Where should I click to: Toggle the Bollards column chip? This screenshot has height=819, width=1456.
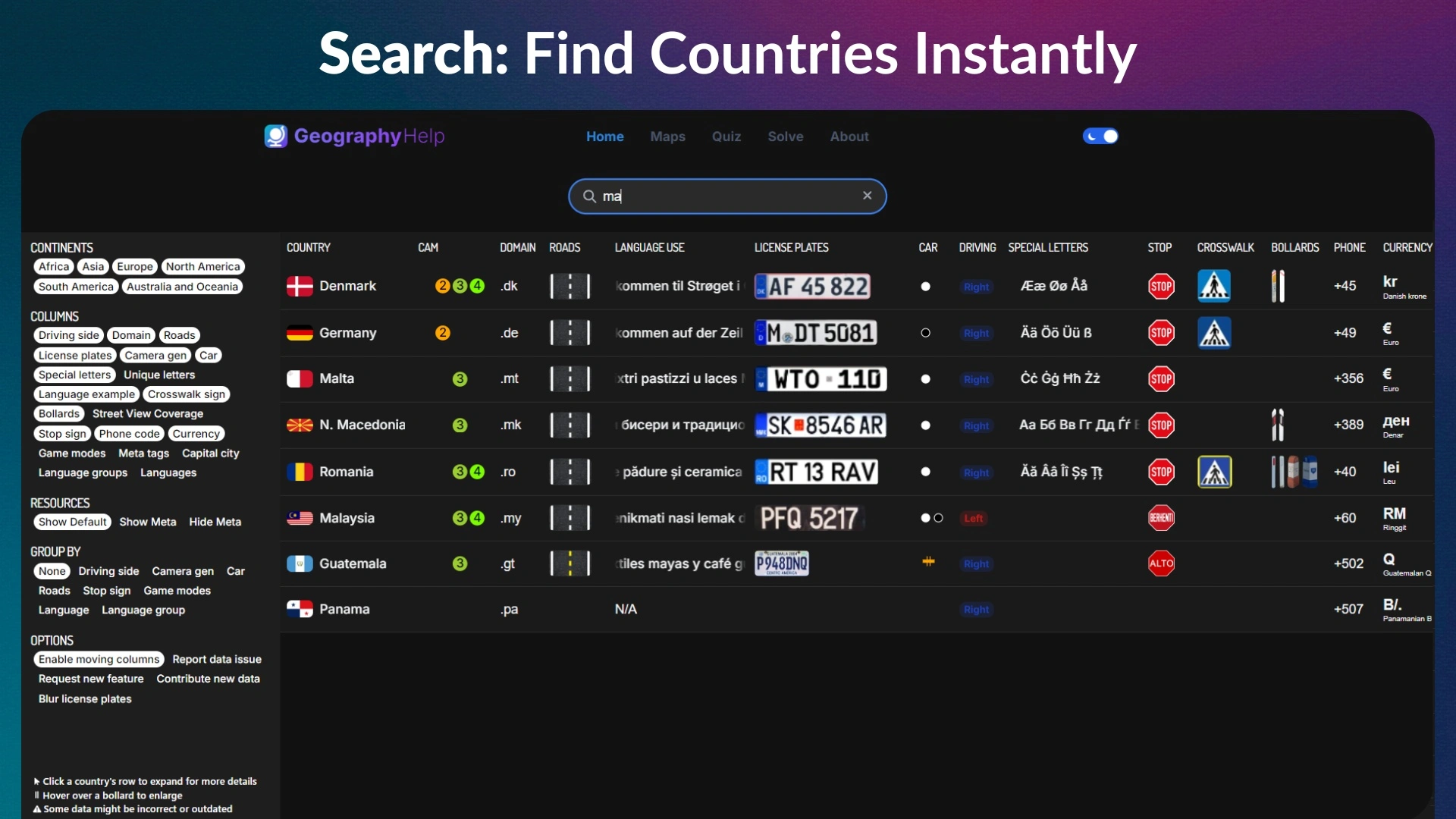(58, 413)
